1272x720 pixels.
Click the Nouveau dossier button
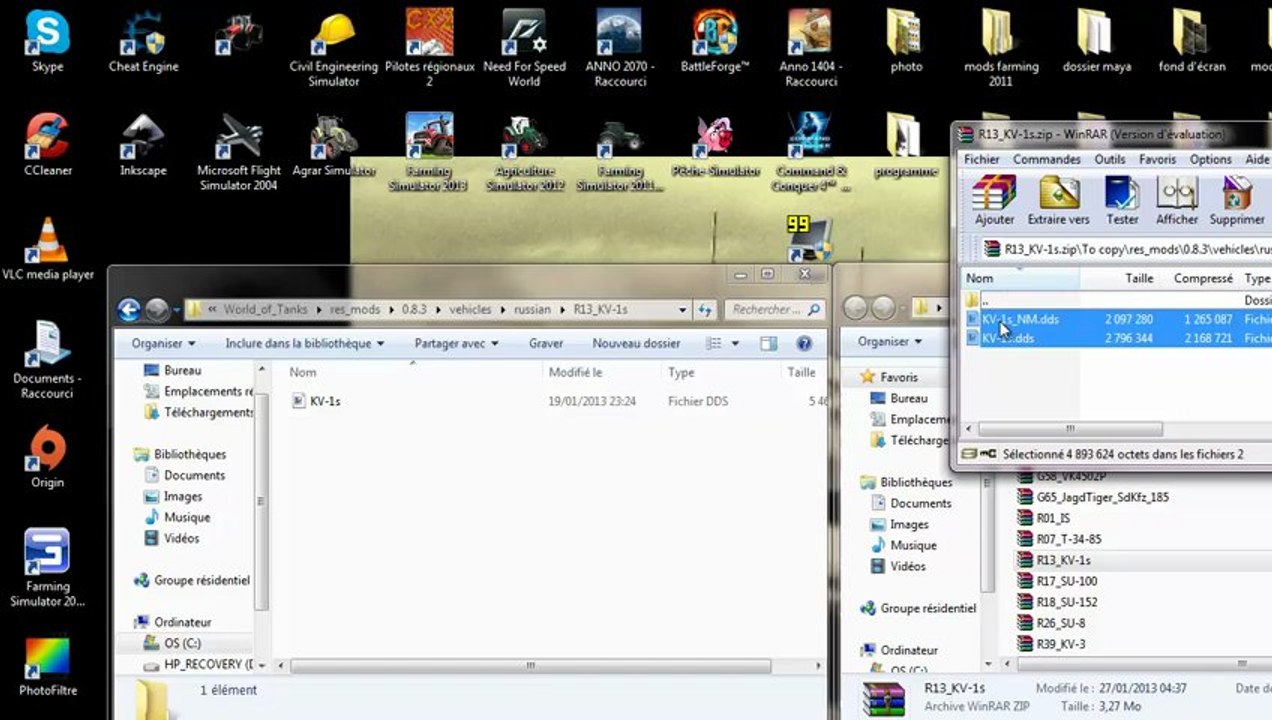point(636,343)
